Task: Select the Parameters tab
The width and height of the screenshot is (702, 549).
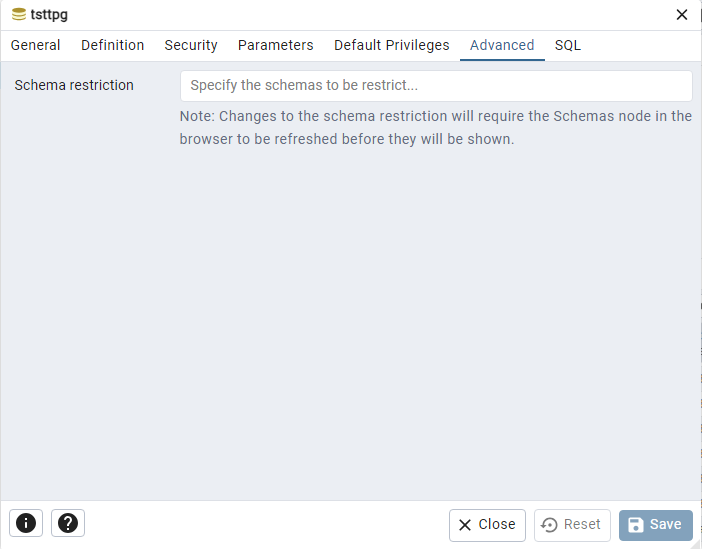Action: point(275,45)
